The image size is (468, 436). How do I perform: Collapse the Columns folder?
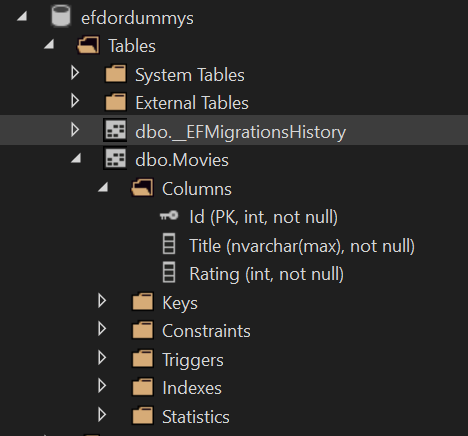click(x=103, y=187)
